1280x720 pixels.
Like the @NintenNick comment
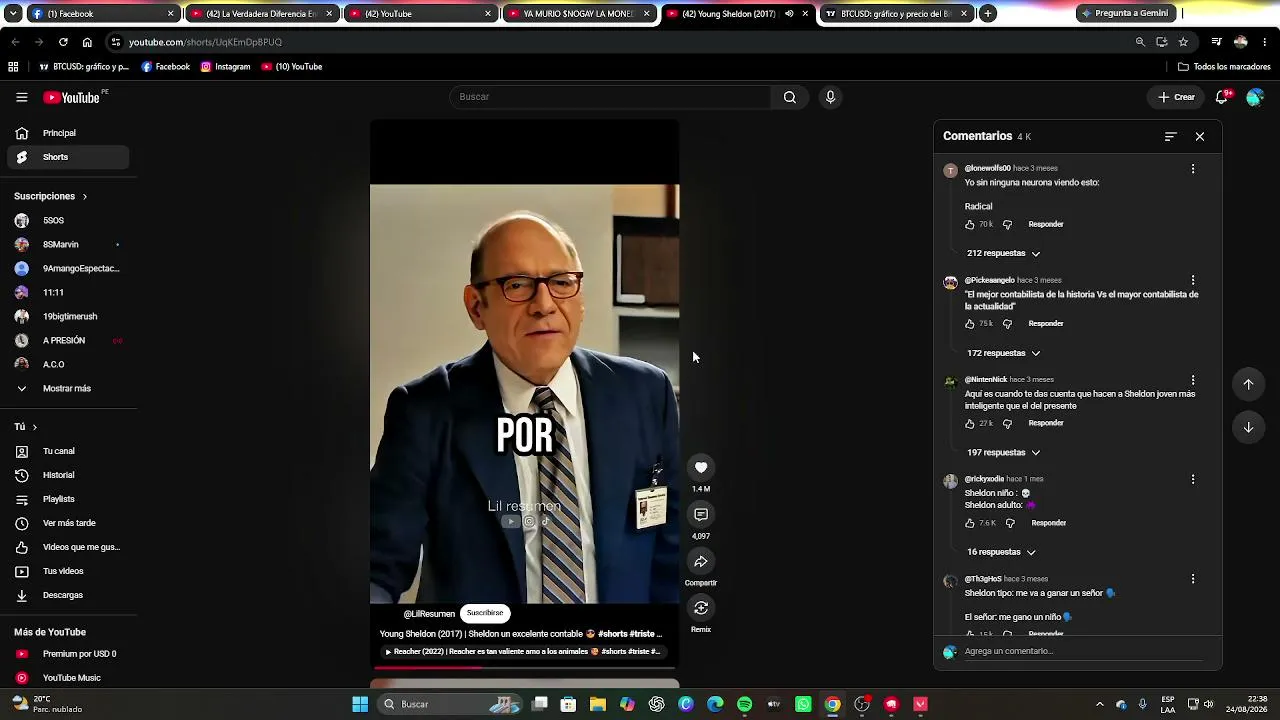[x=970, y=423]
